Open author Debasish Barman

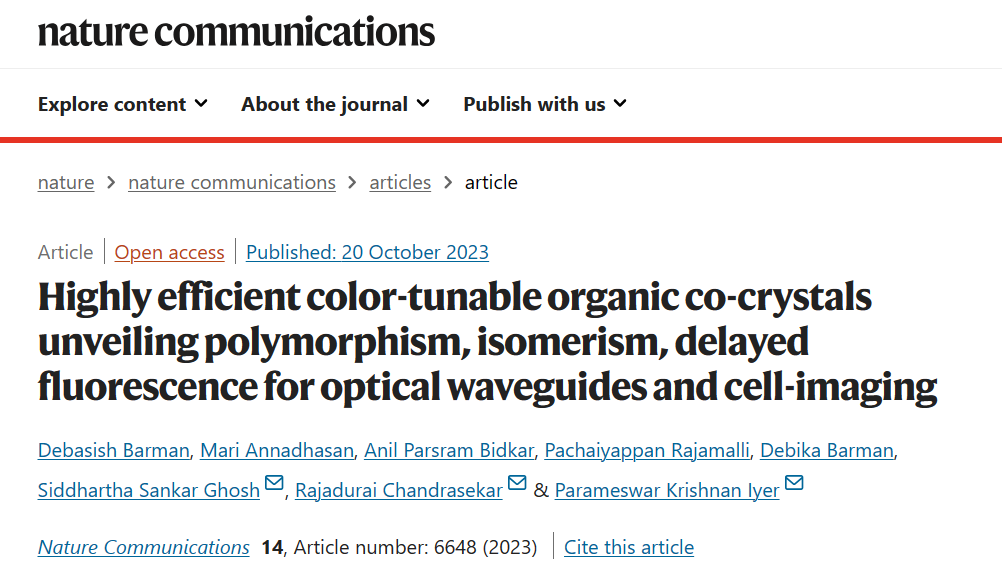point(114,450)
